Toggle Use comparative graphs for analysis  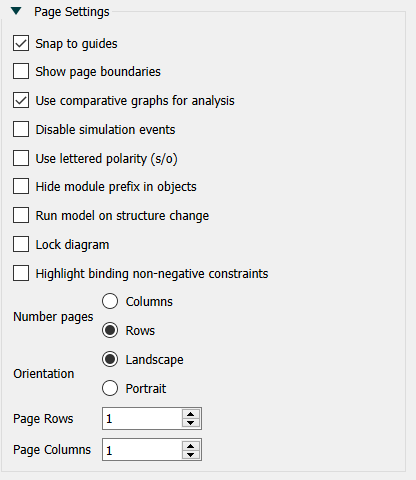pos(21,100)
